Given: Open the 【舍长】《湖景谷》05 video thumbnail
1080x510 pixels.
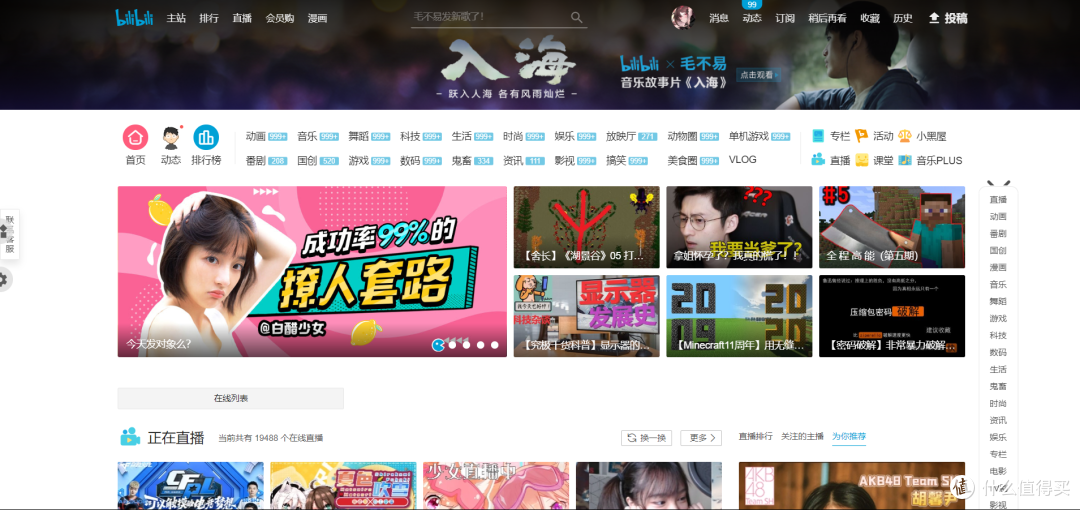Looking at the screenshot, I should 586,227.
